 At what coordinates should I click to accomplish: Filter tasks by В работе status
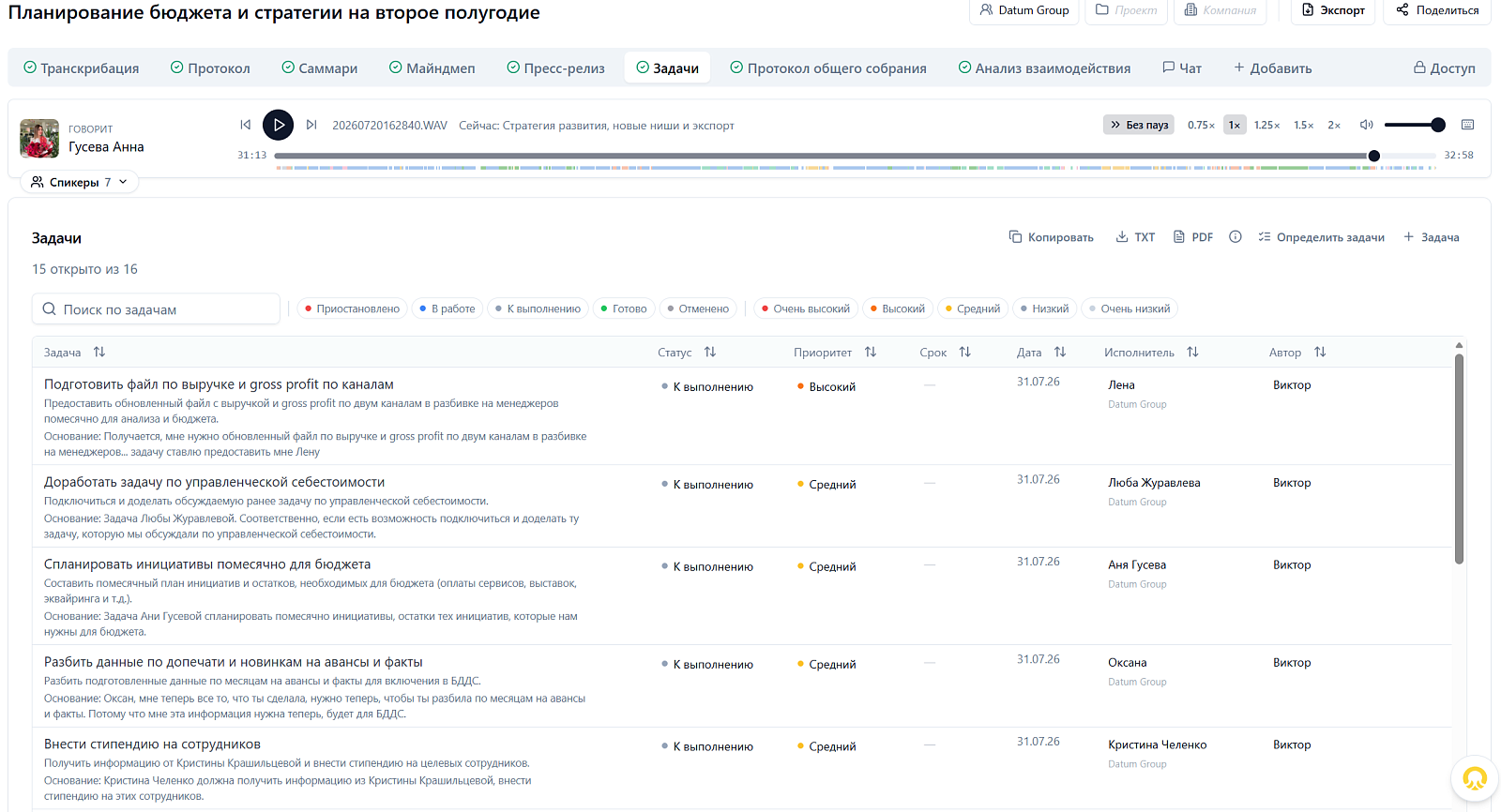[447, 308]
